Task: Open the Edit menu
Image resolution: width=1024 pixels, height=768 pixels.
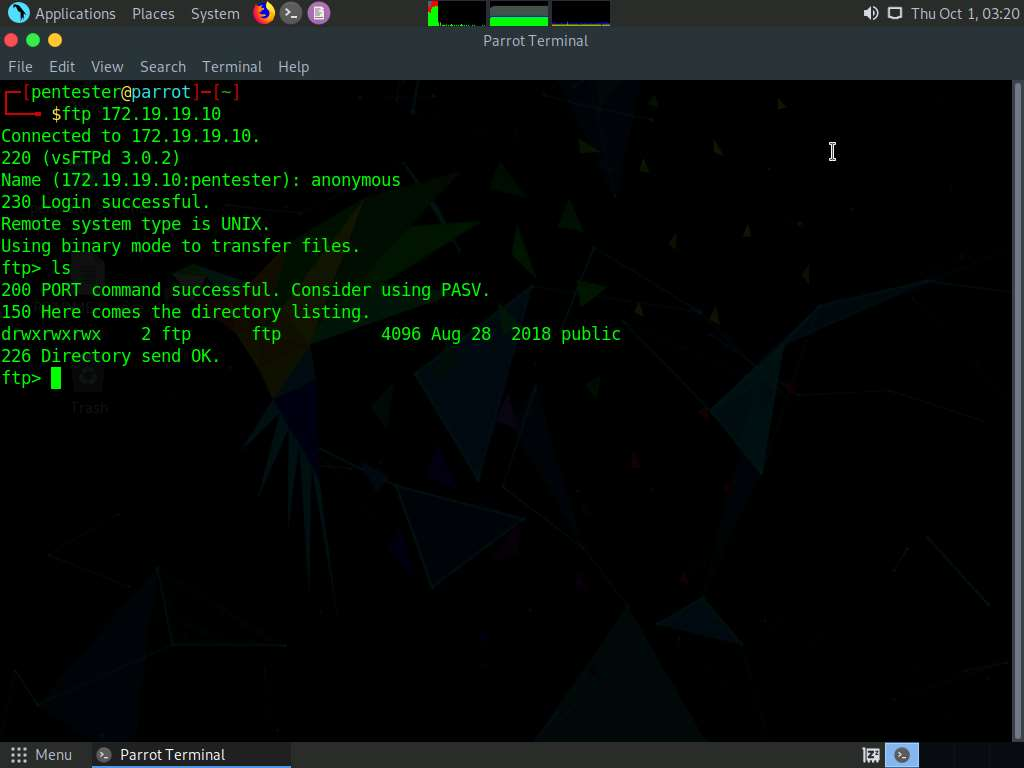Action: (62, 67)
